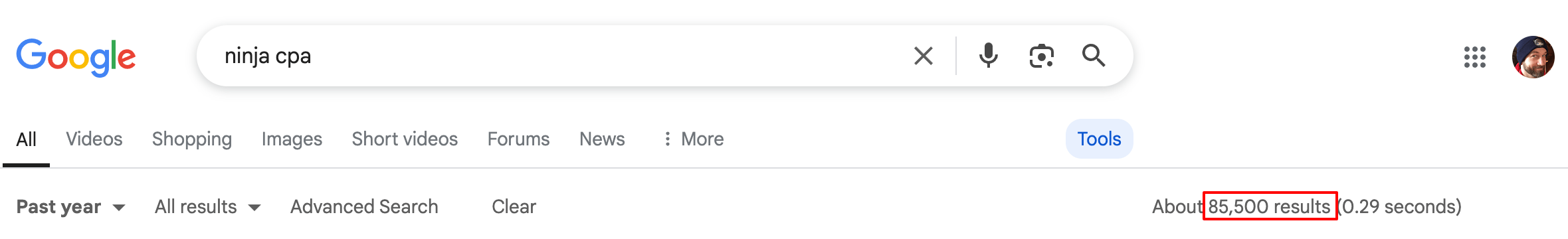
Task: Expand the More search categories menu
Action: 694,139
